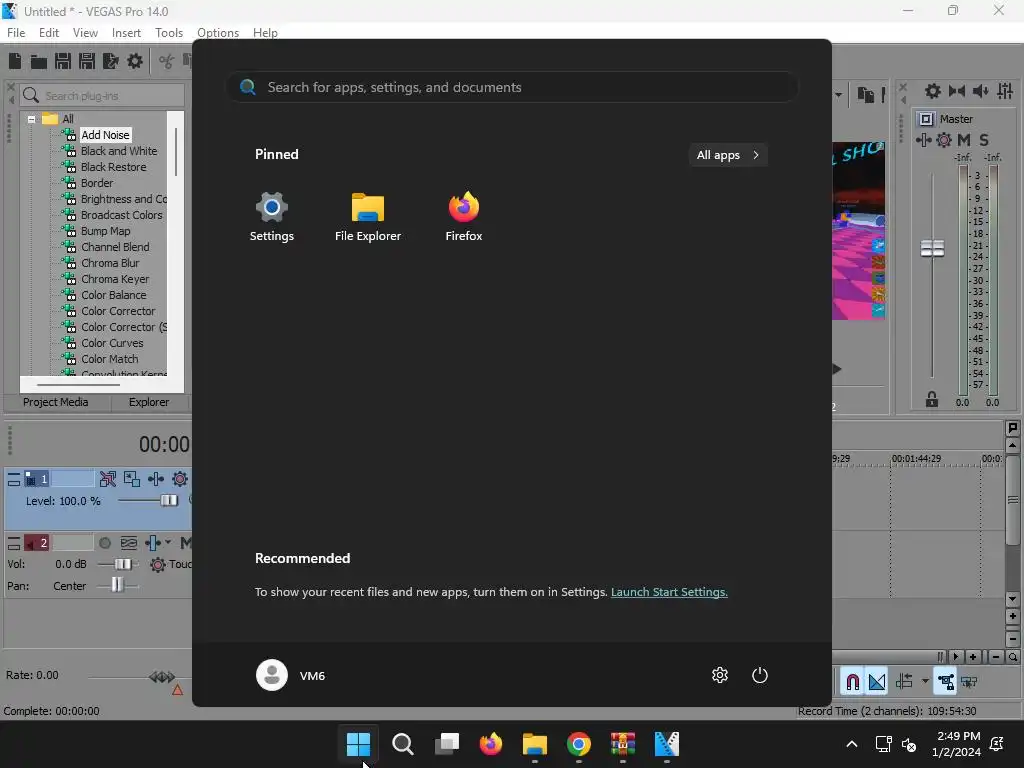Invert phase on audio track 2
The width and height of the screenshot is (1024, 768).
pos(129,543)
